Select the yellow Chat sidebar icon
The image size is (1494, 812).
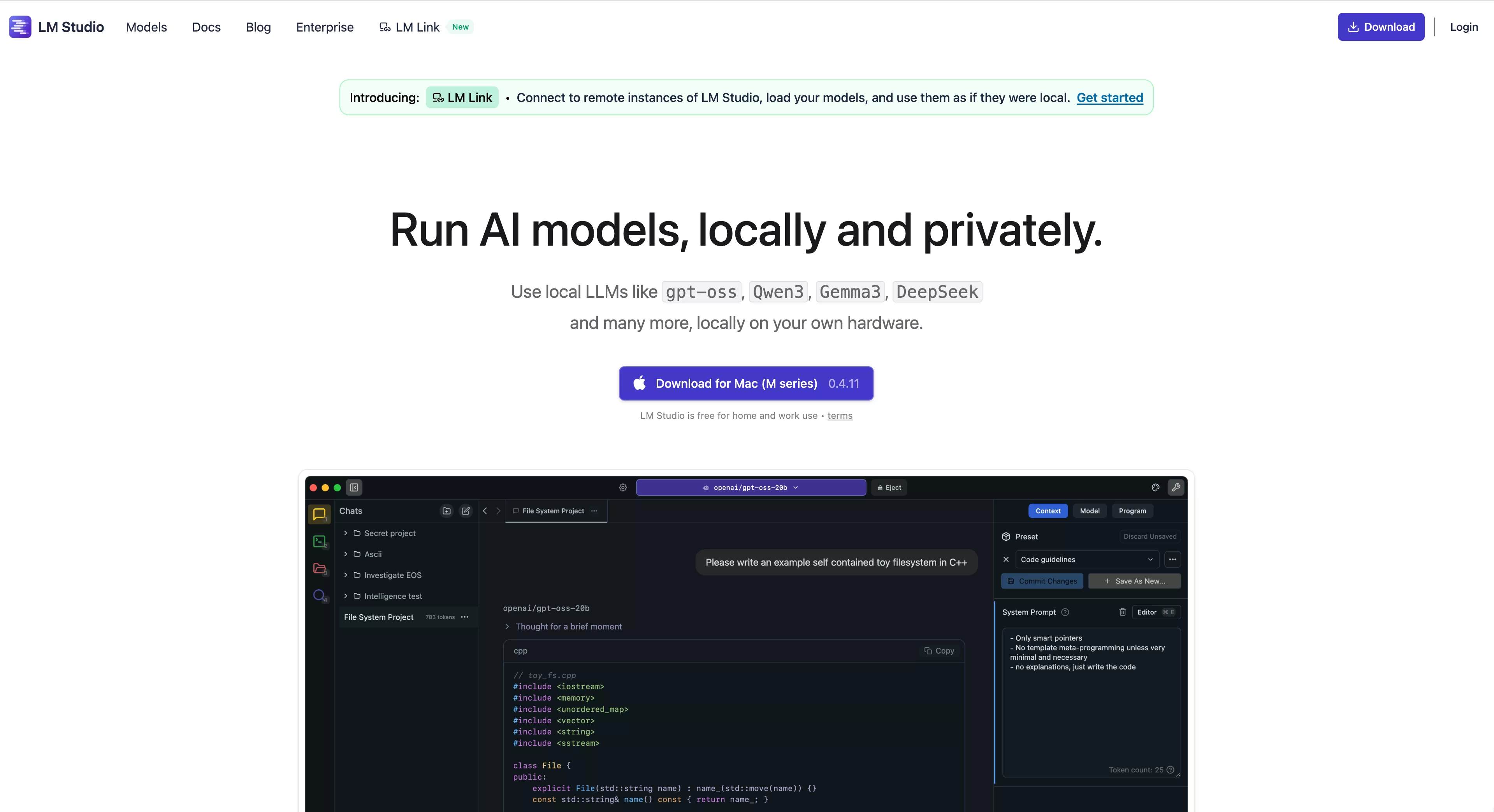point(319,514)
